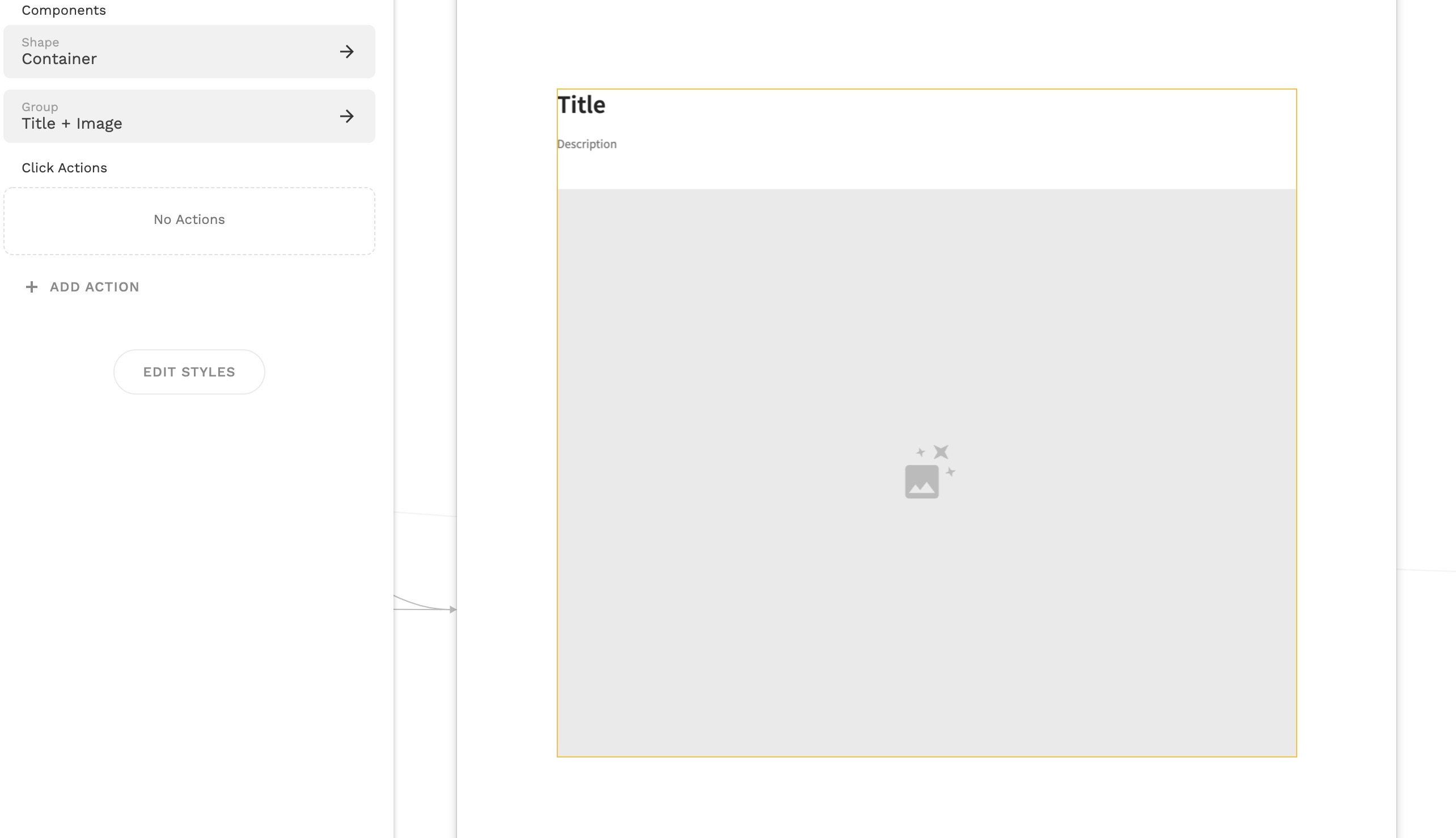This screenshot has width=1456, height=838.
Task: Click the arrow icon on Shape Container row
Action: 346,52
